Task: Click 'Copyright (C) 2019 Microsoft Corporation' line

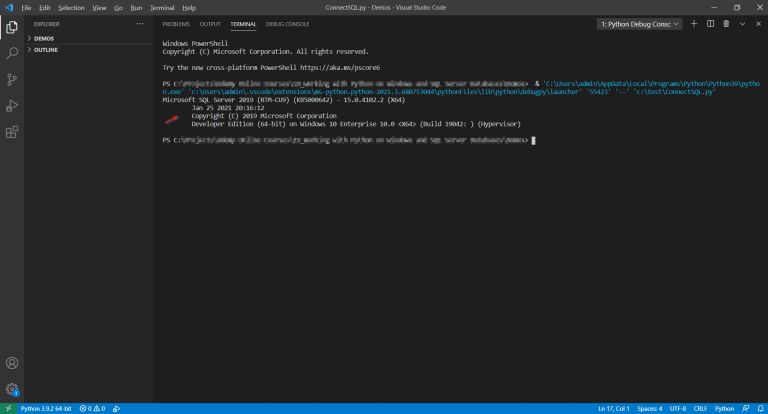Action: [x=264, y=116]
